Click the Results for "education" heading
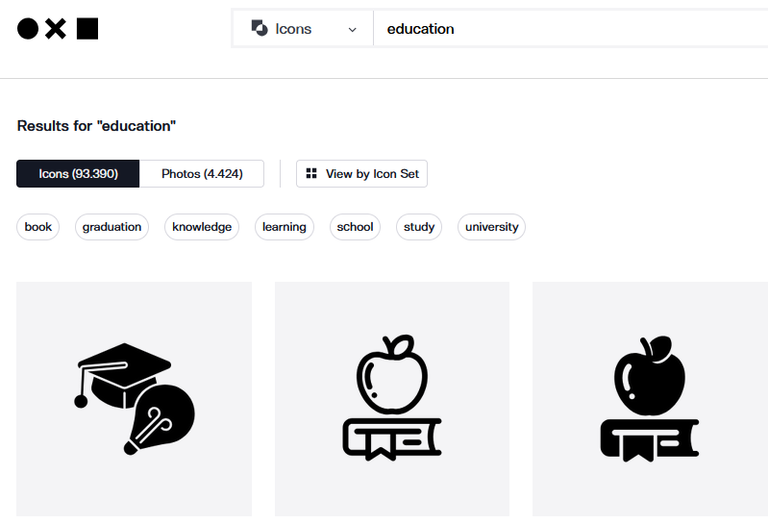 [97, 126]
